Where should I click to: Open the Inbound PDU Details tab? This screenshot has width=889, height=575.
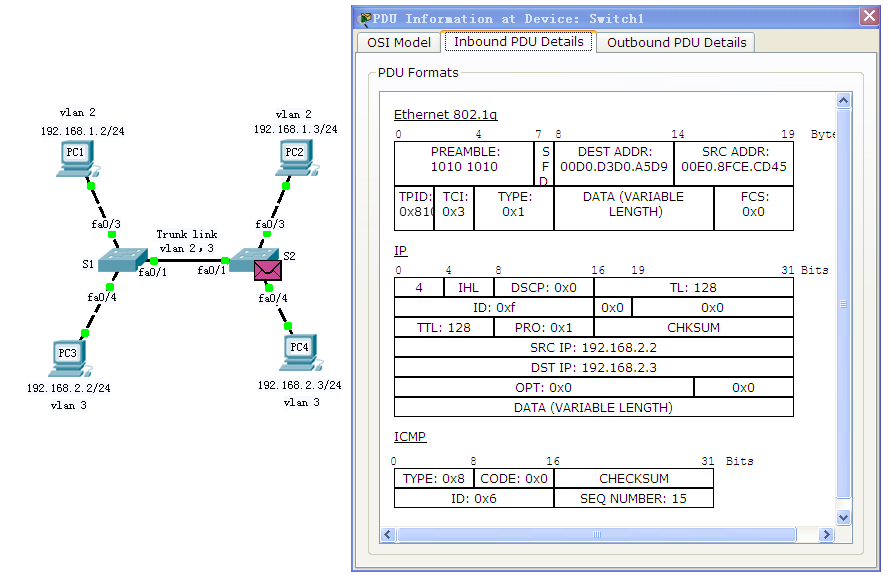[519, 41]
